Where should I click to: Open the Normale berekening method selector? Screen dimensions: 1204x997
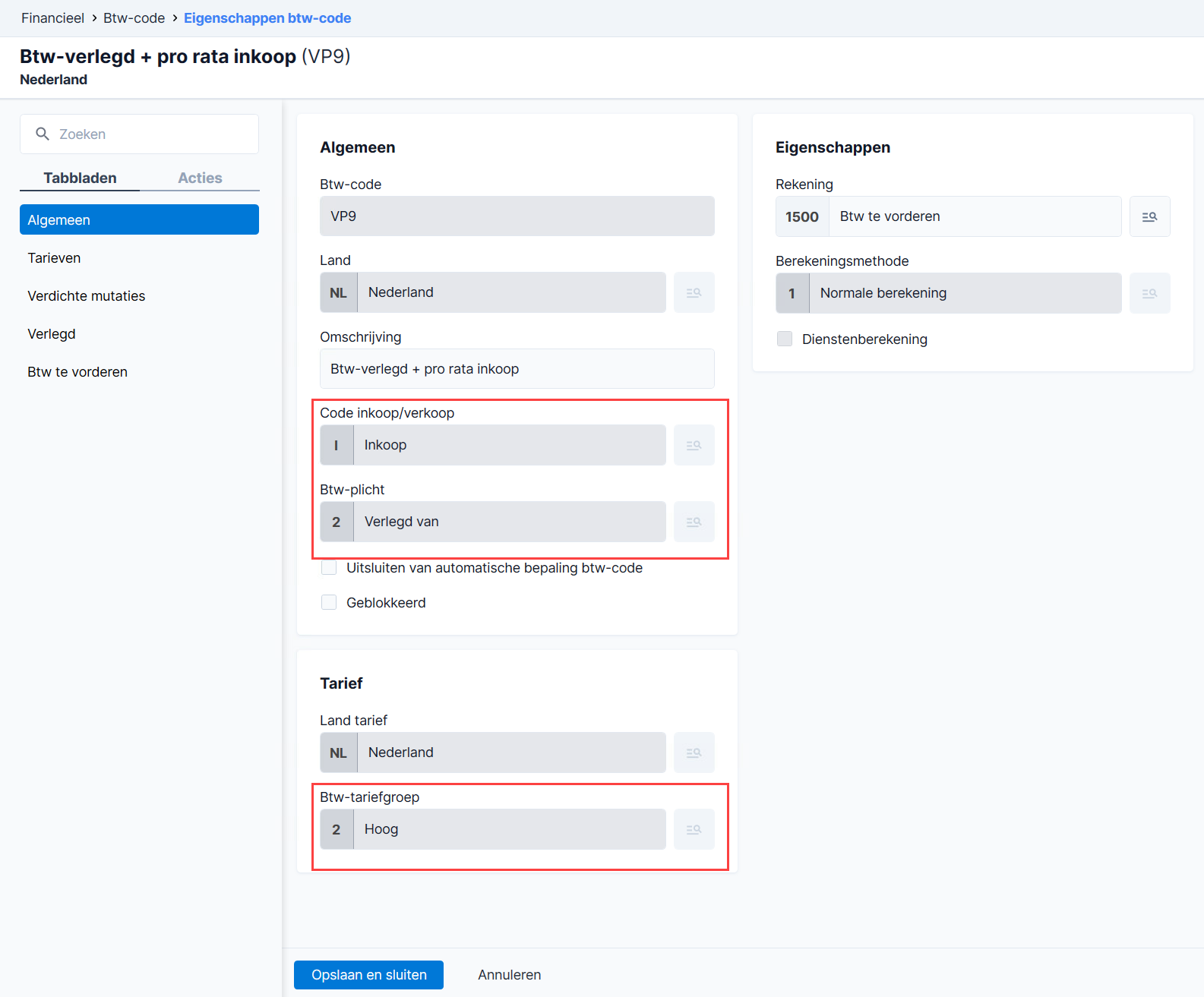(949, 293)
